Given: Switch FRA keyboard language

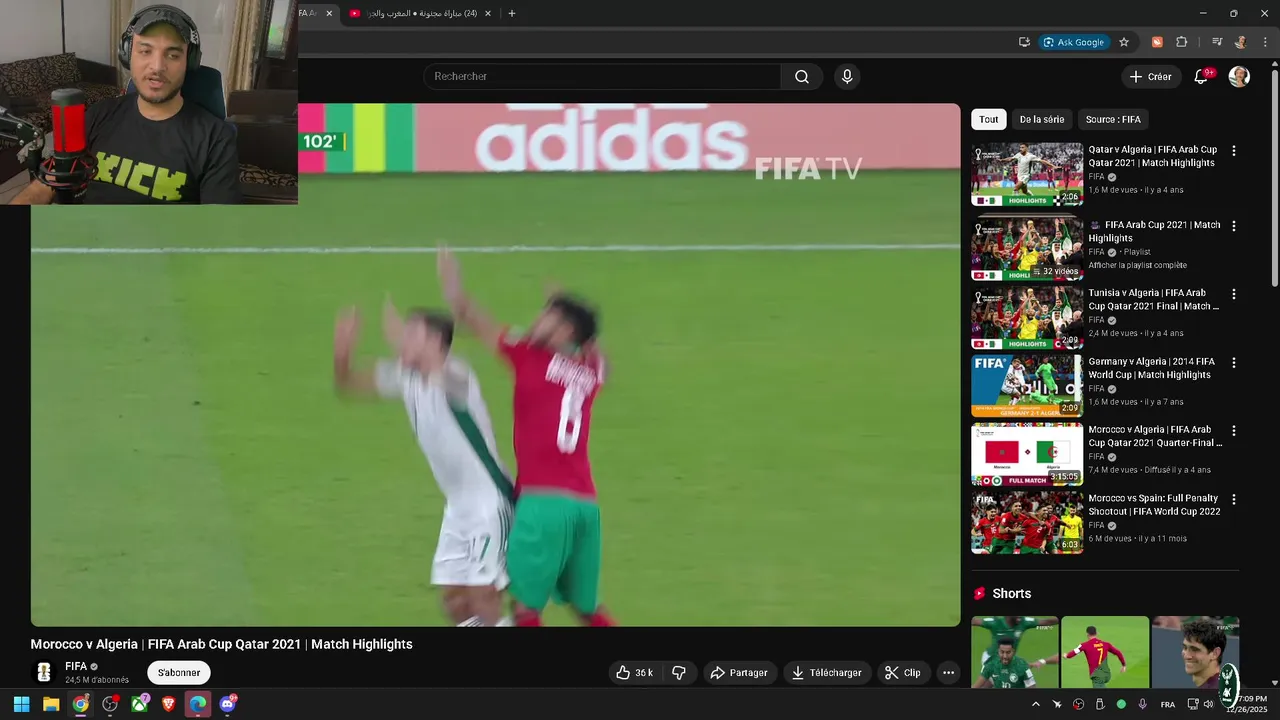Looking at the screenshot, I should (x=1168, y=704).
